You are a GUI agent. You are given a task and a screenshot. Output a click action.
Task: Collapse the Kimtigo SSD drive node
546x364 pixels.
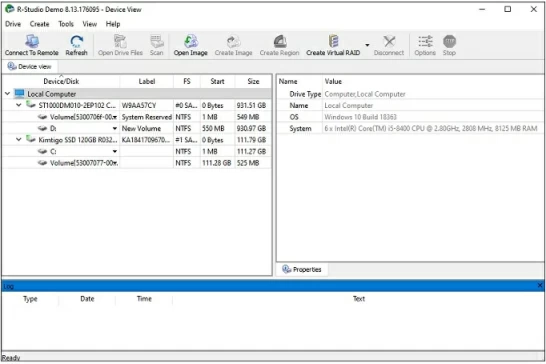19,139
